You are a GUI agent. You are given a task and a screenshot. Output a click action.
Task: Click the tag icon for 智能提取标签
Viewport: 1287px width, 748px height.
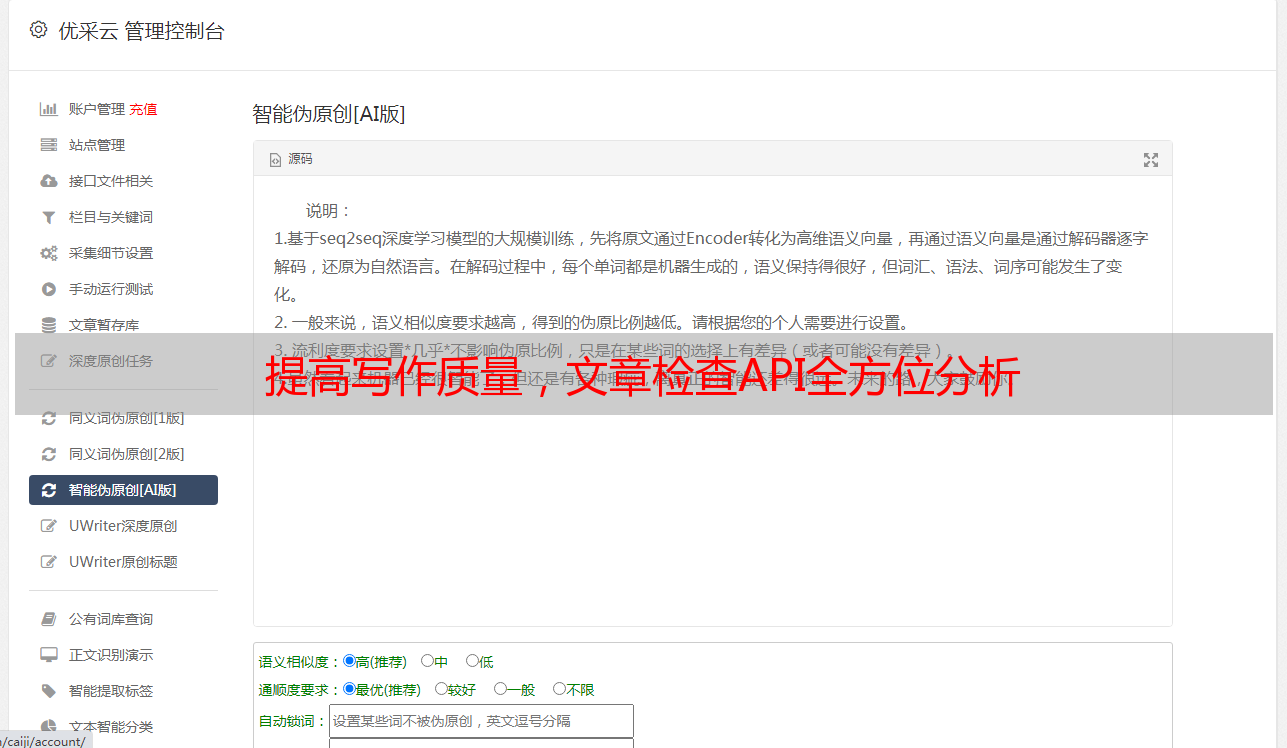point(48,691)
